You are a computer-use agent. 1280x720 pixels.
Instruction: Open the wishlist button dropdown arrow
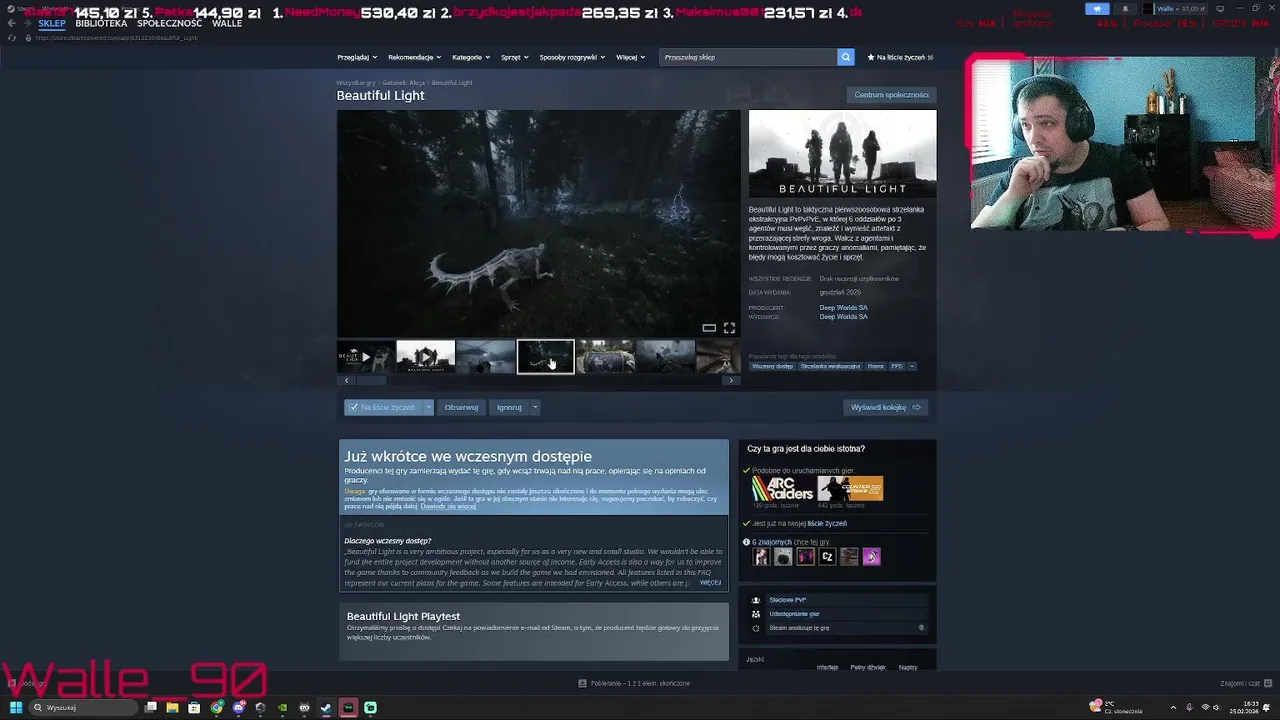(429, 407)
